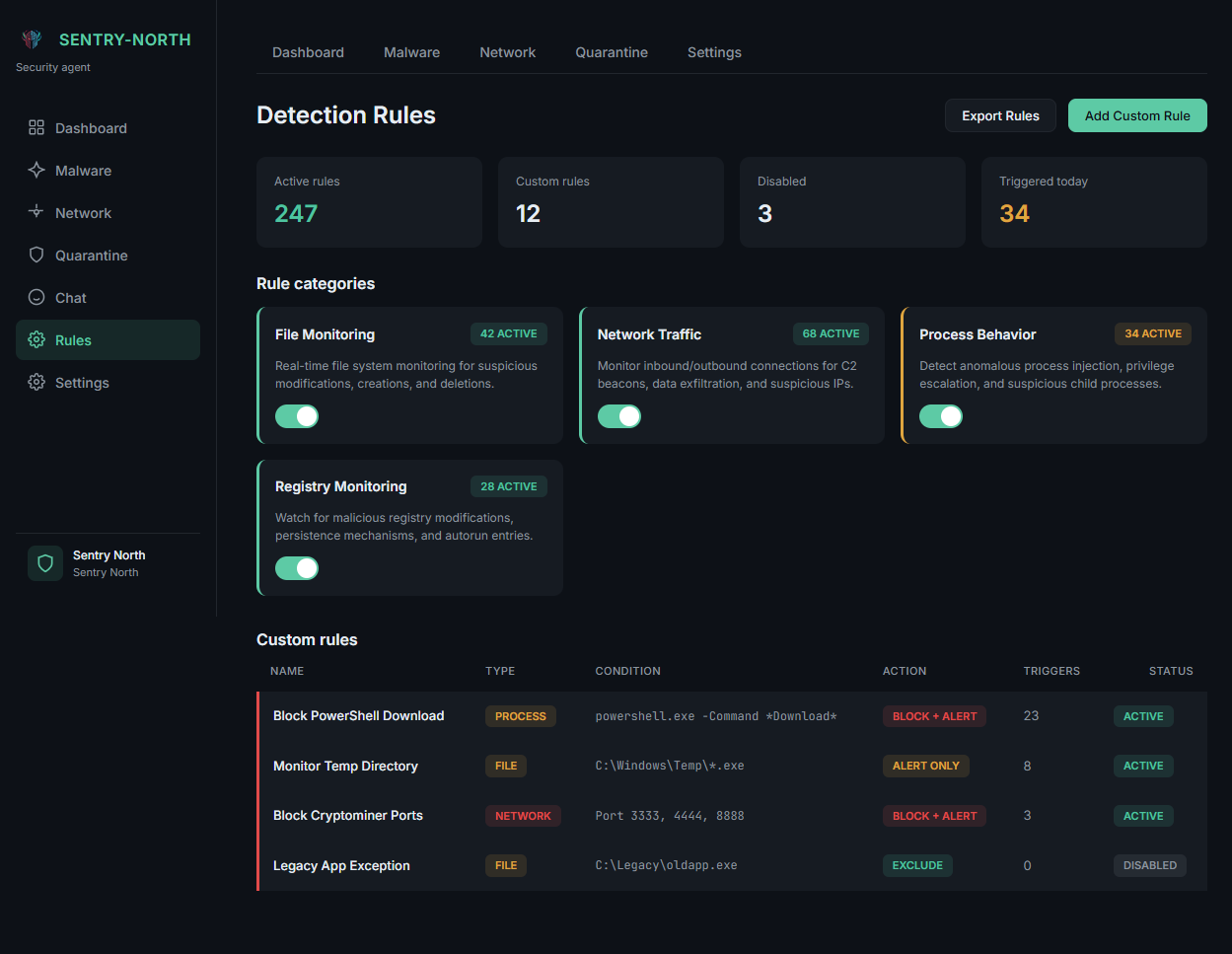Click FILE tag on Legacy App Exception row
Screen dimensions: 1232x954
click(506, 865)
